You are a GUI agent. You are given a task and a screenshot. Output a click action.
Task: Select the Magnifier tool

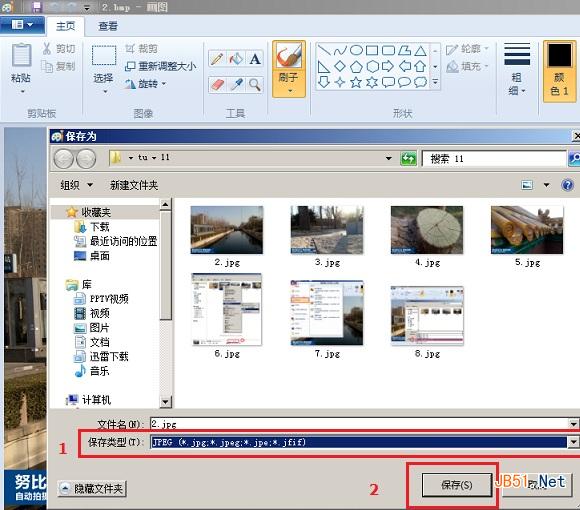pos(254,85)
